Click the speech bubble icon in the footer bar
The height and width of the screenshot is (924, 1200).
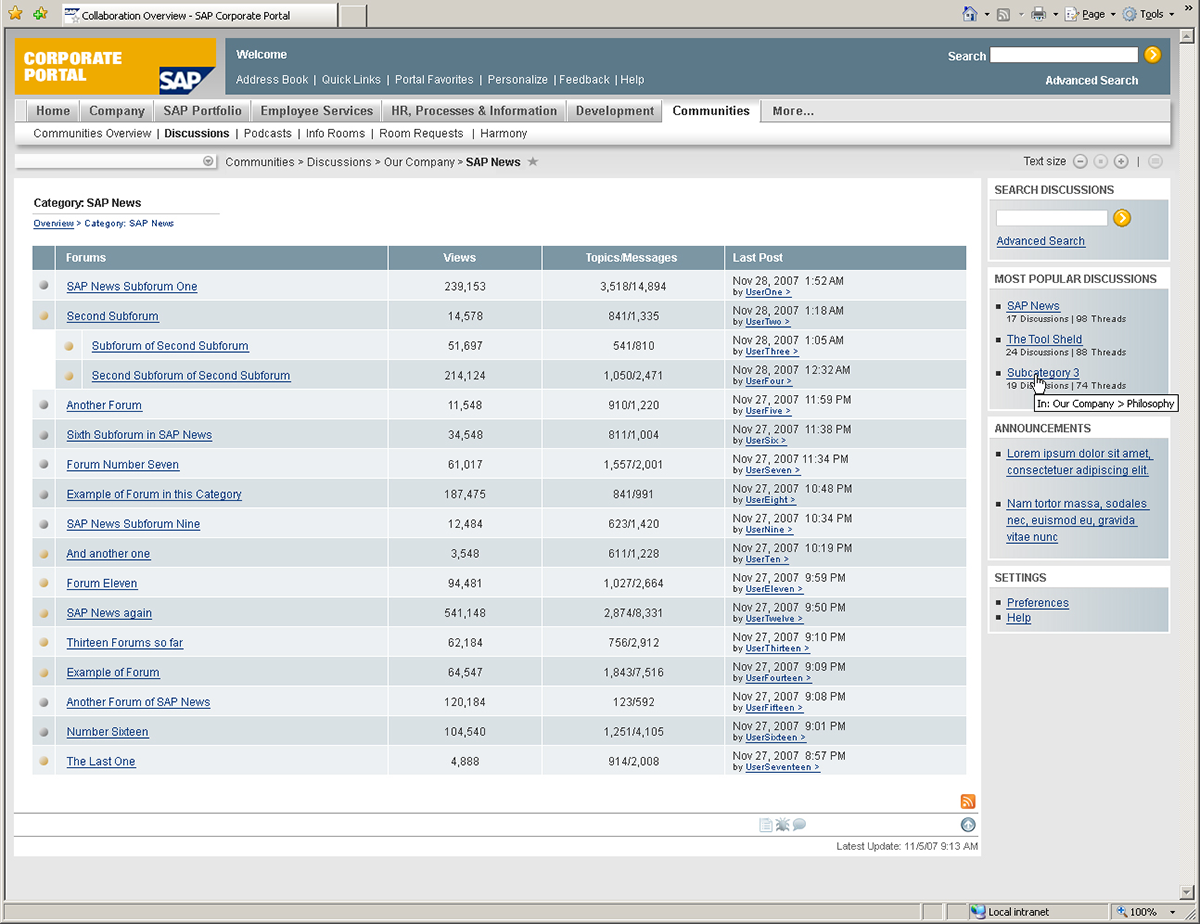click(x=799, y=825)
